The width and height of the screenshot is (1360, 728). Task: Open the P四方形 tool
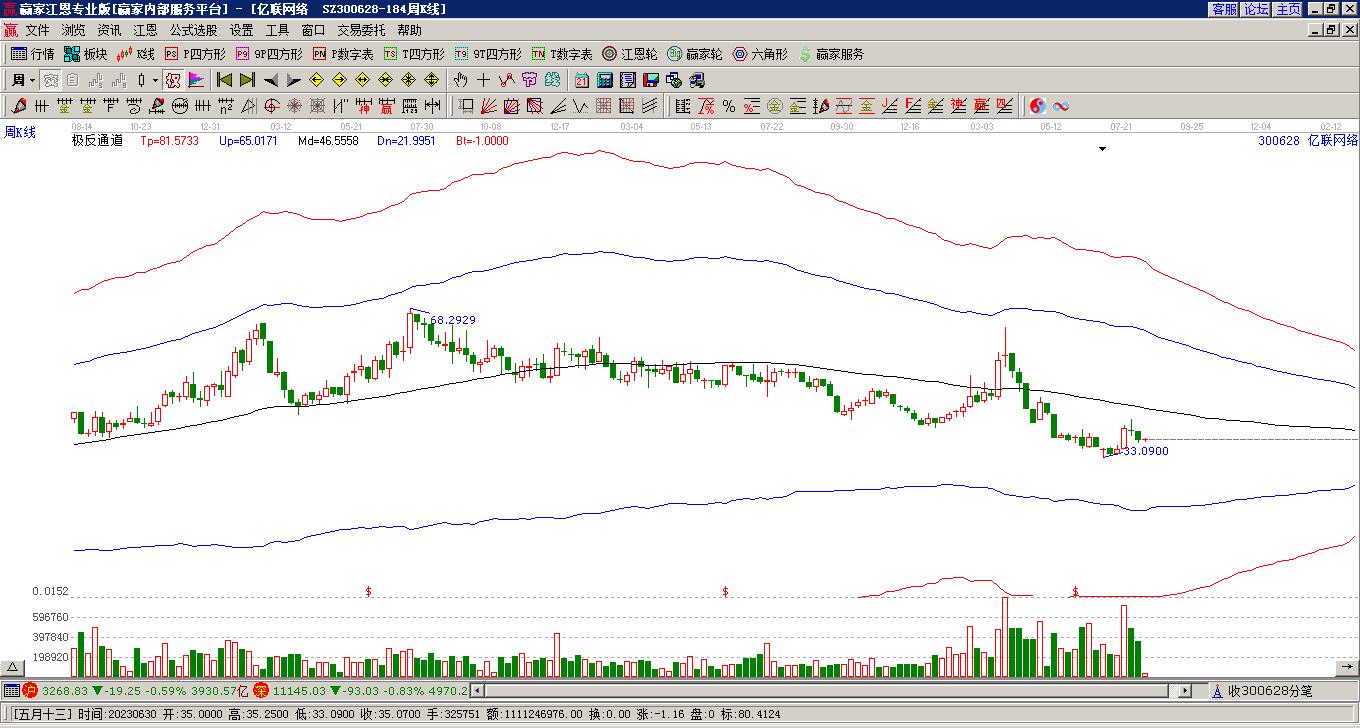tap(195, 54)
